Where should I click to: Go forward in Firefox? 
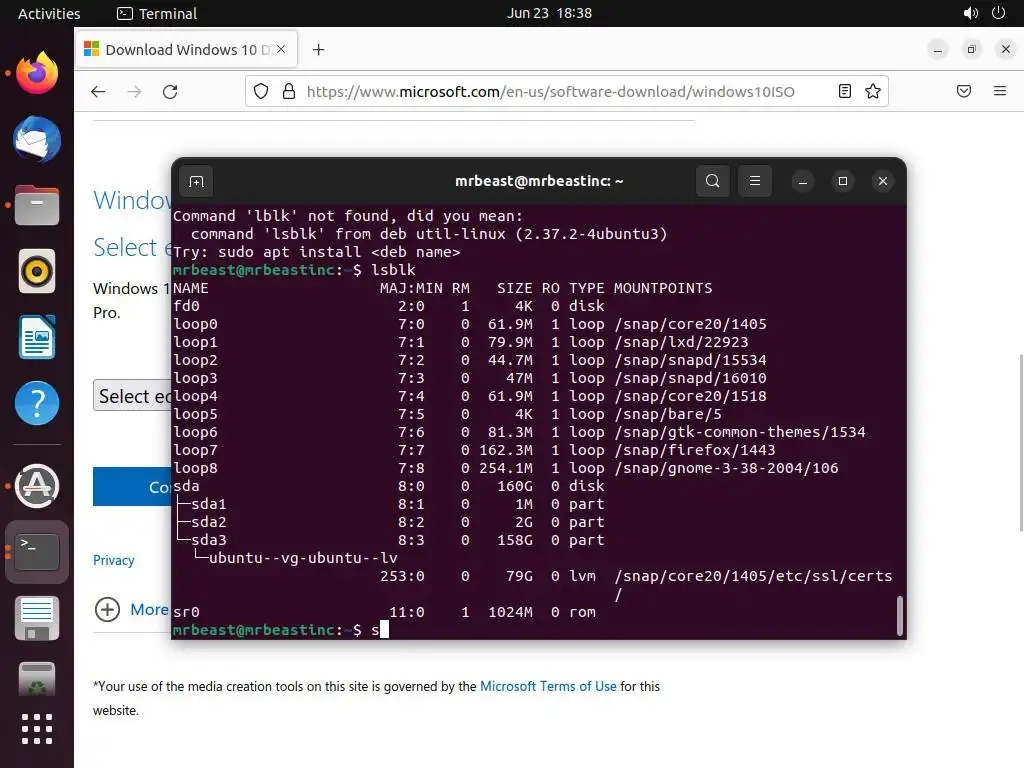point(134,91)
